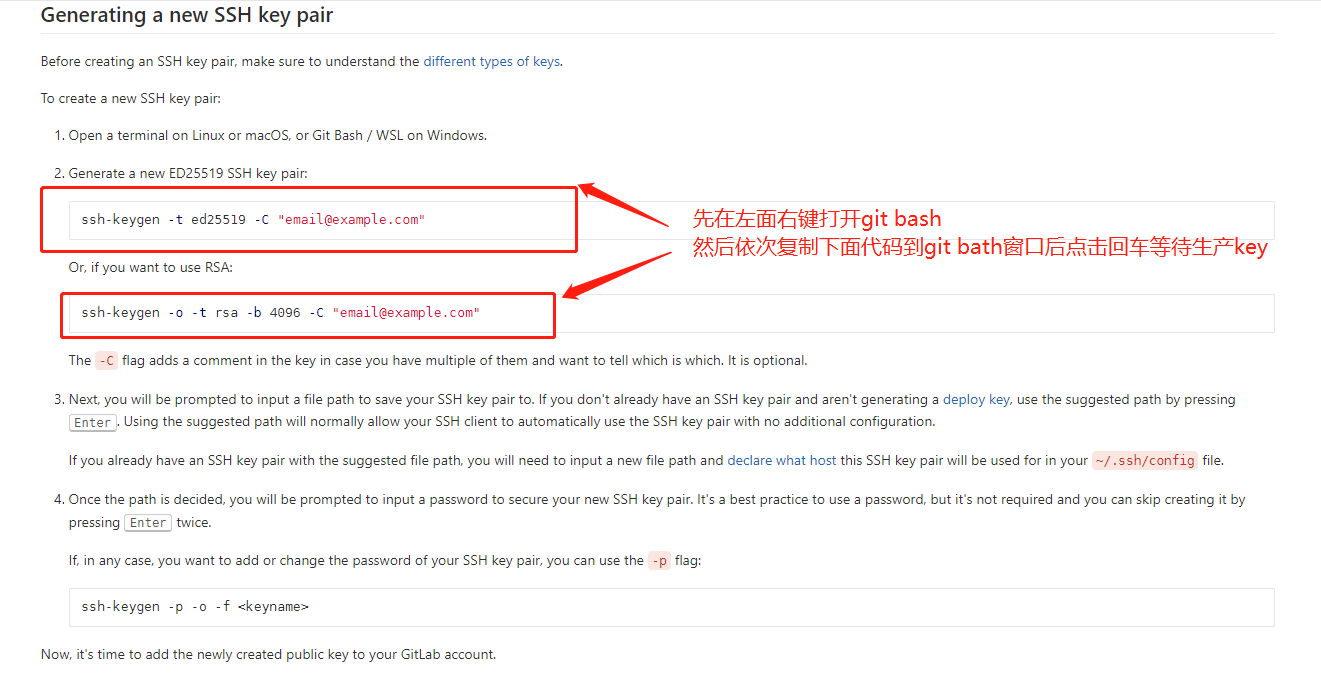The width and height of the screenshot is (1321, 674).
Task: Click the inline -p flag code label
Action: pyautogui.click(x=659, y=561)
